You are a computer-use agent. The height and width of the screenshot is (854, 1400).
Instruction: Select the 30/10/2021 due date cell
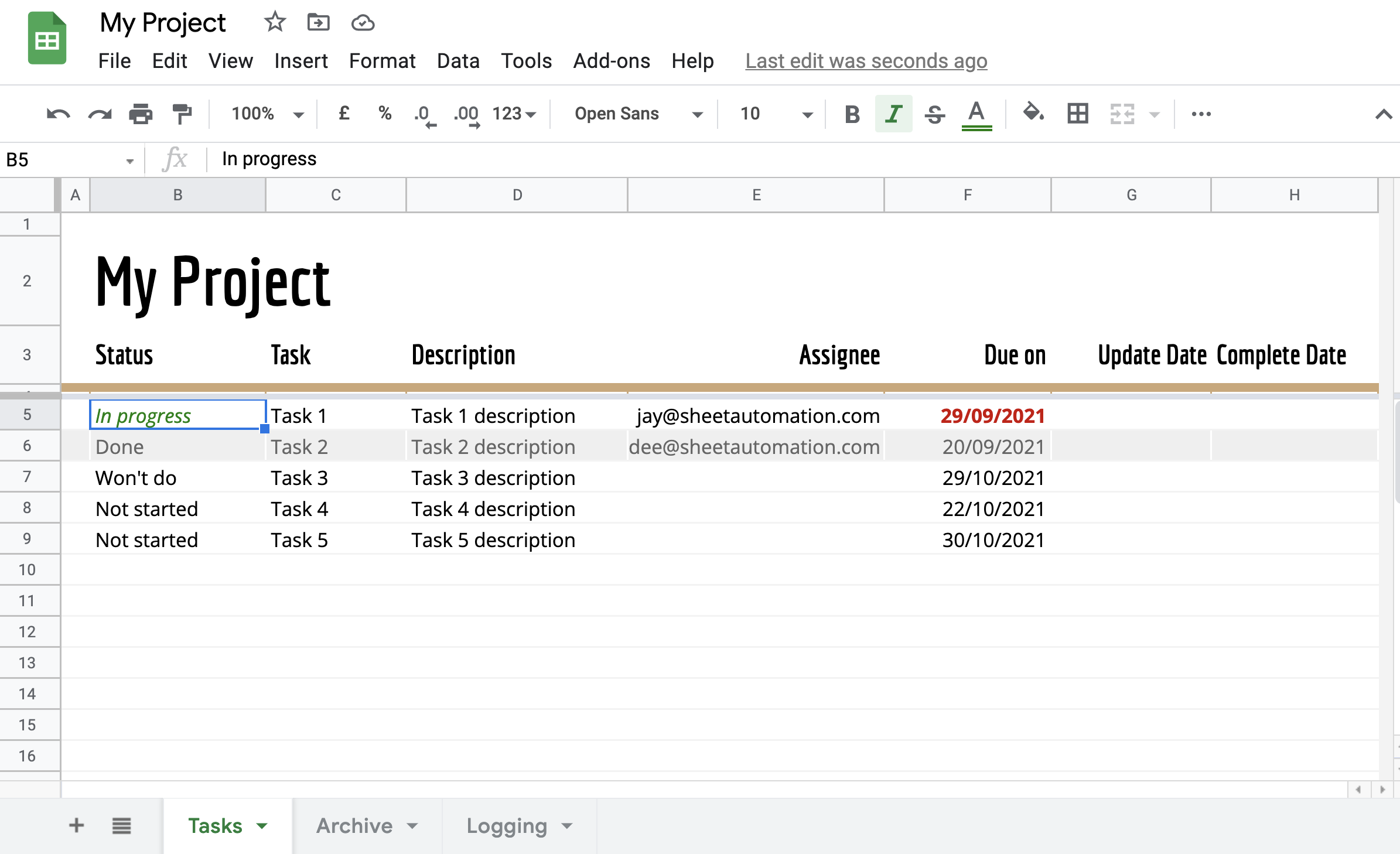tap(968, 539)
